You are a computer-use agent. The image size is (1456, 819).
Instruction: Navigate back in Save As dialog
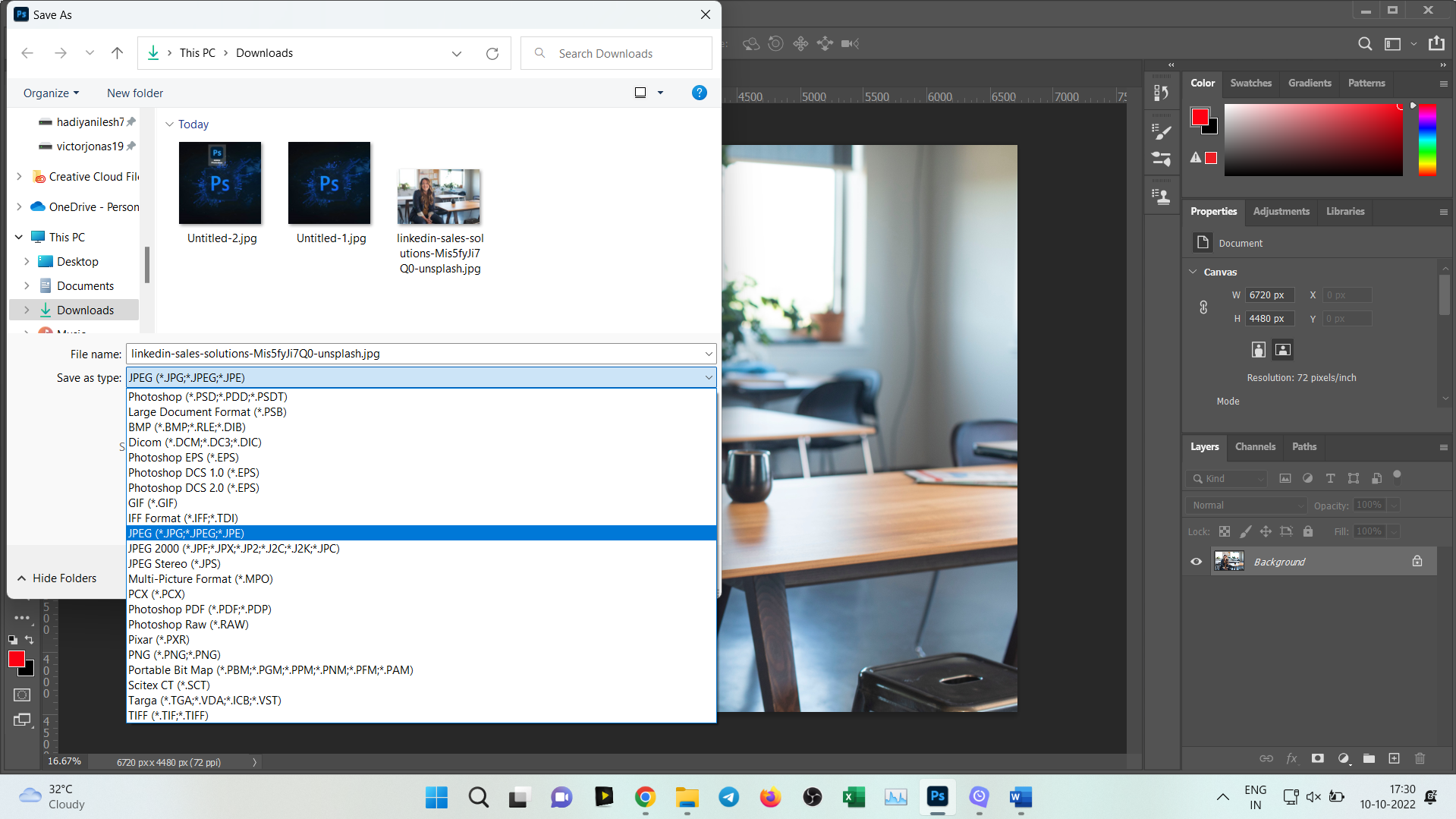point(27,53)
